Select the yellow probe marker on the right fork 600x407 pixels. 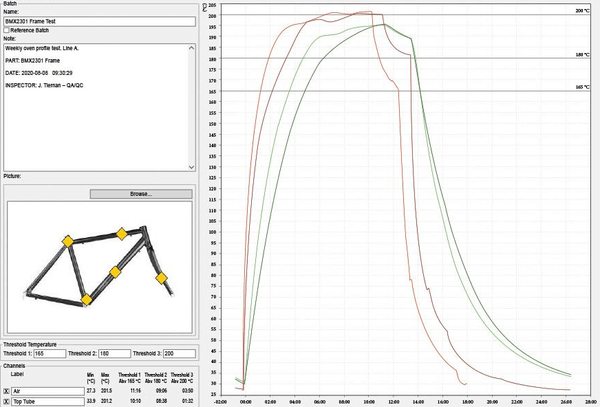pyautogui.click(x=162, y=276)
